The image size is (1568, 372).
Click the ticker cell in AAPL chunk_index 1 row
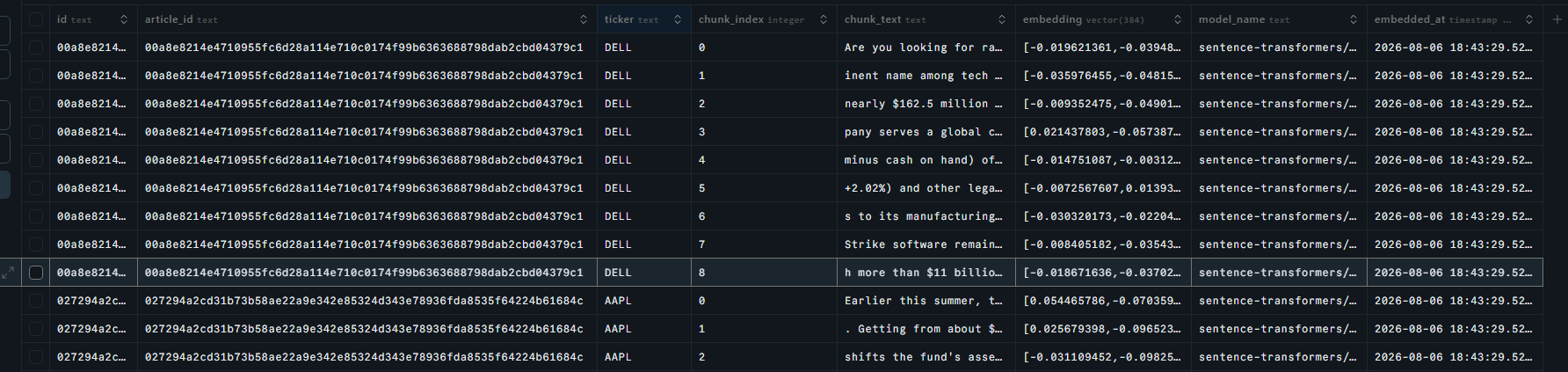point(644,329)
